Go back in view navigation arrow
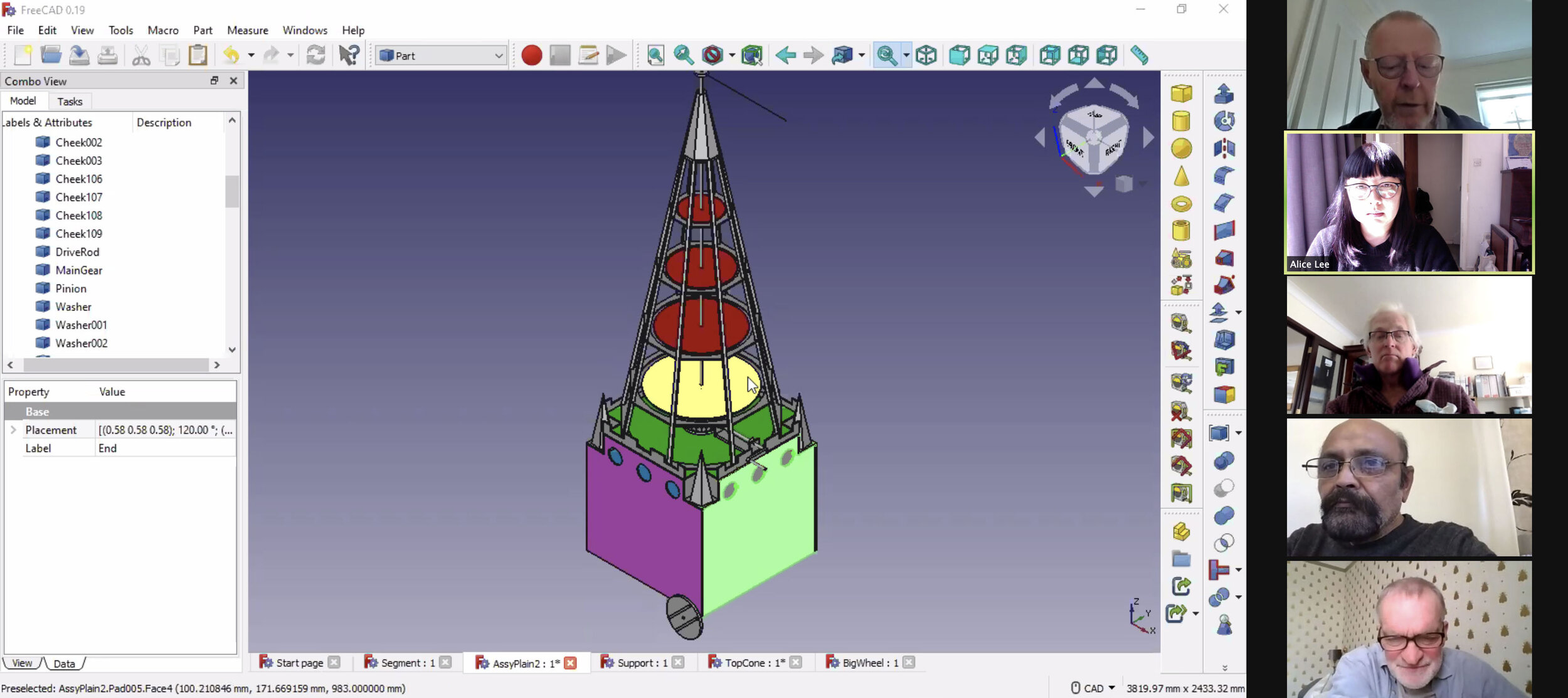 click(785, 55)
